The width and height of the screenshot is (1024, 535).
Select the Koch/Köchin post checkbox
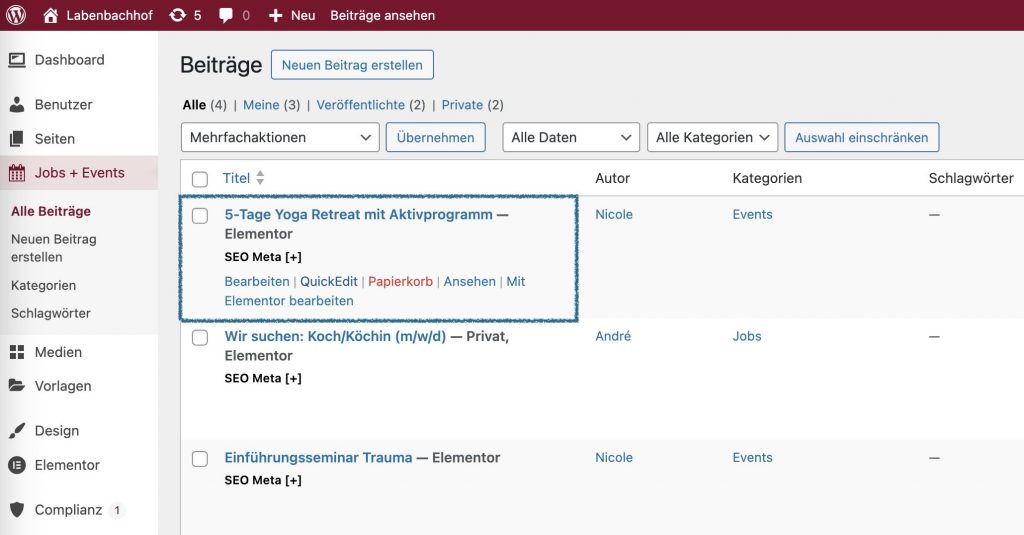point(200,337)
